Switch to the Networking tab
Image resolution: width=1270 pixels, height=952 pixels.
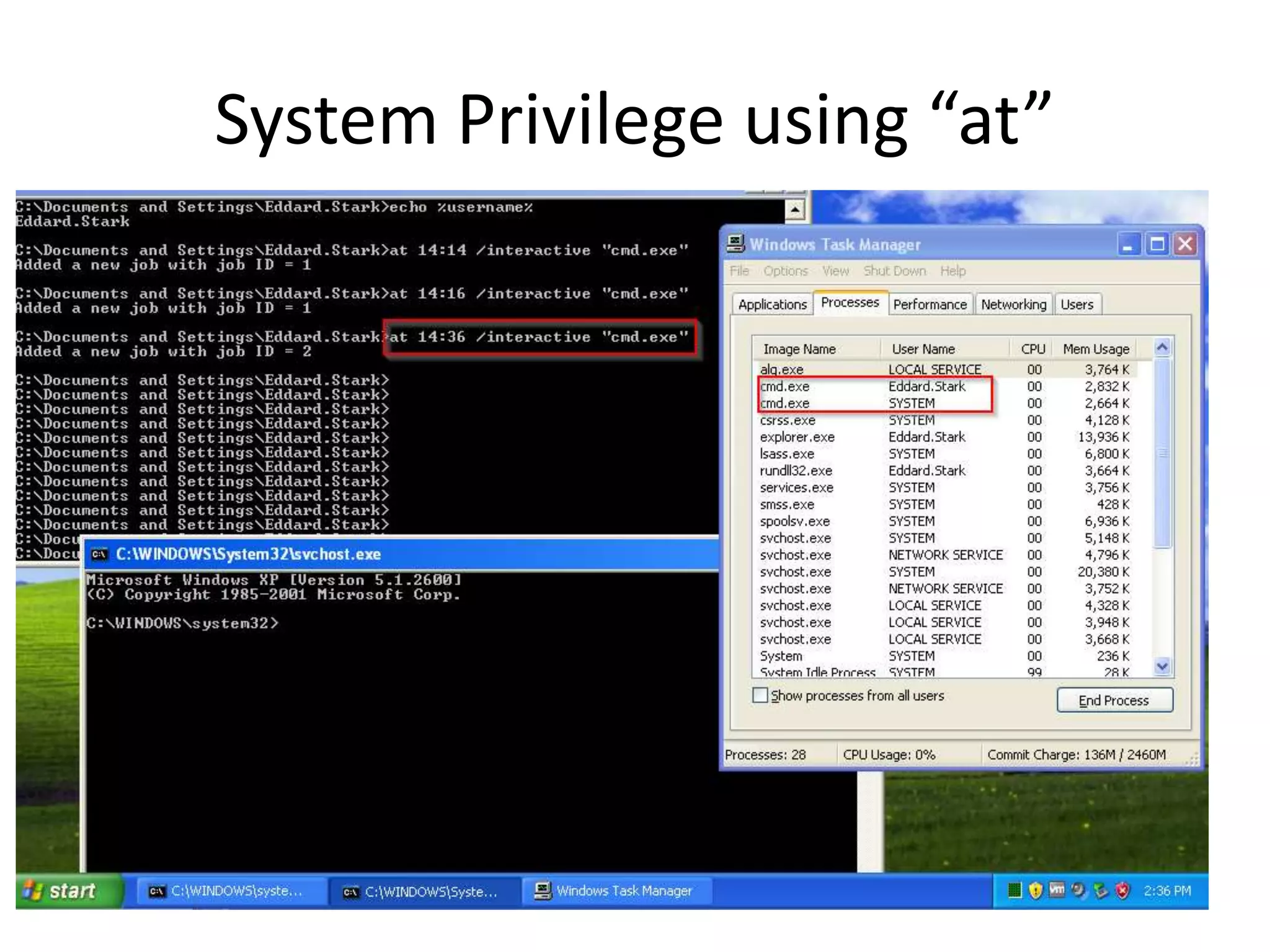1013,304
